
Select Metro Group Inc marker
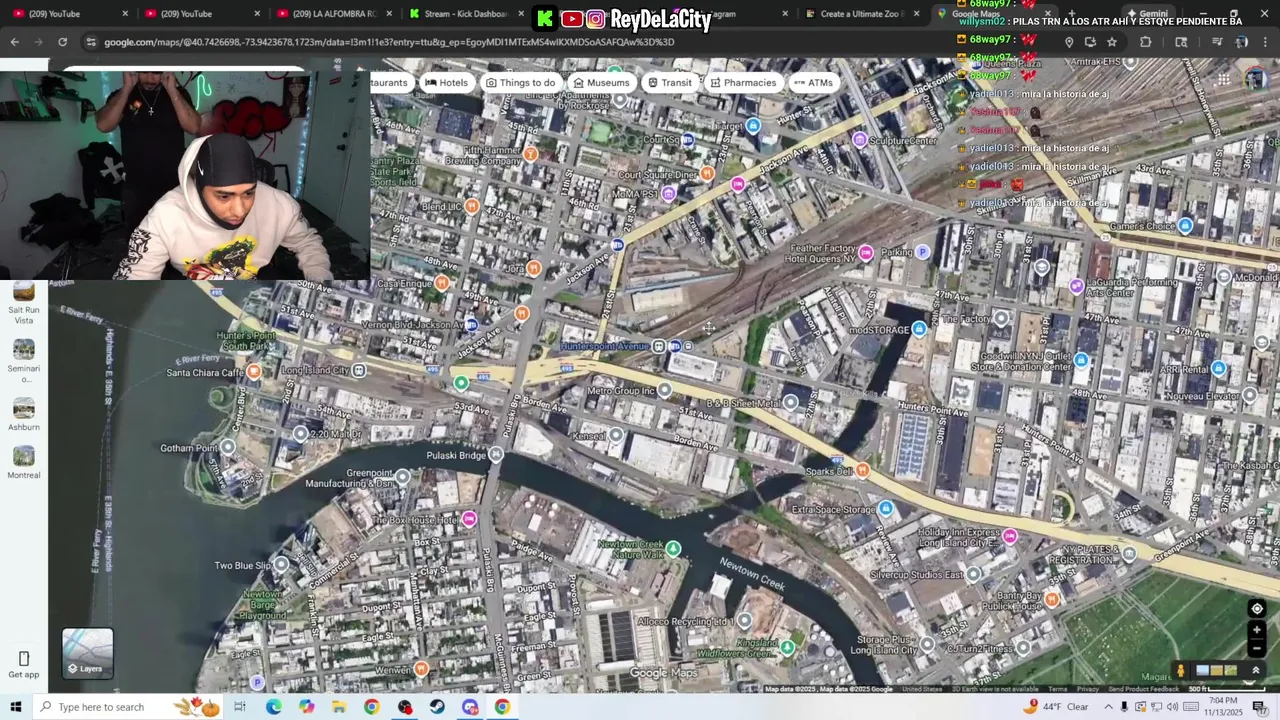coord(665,390)
